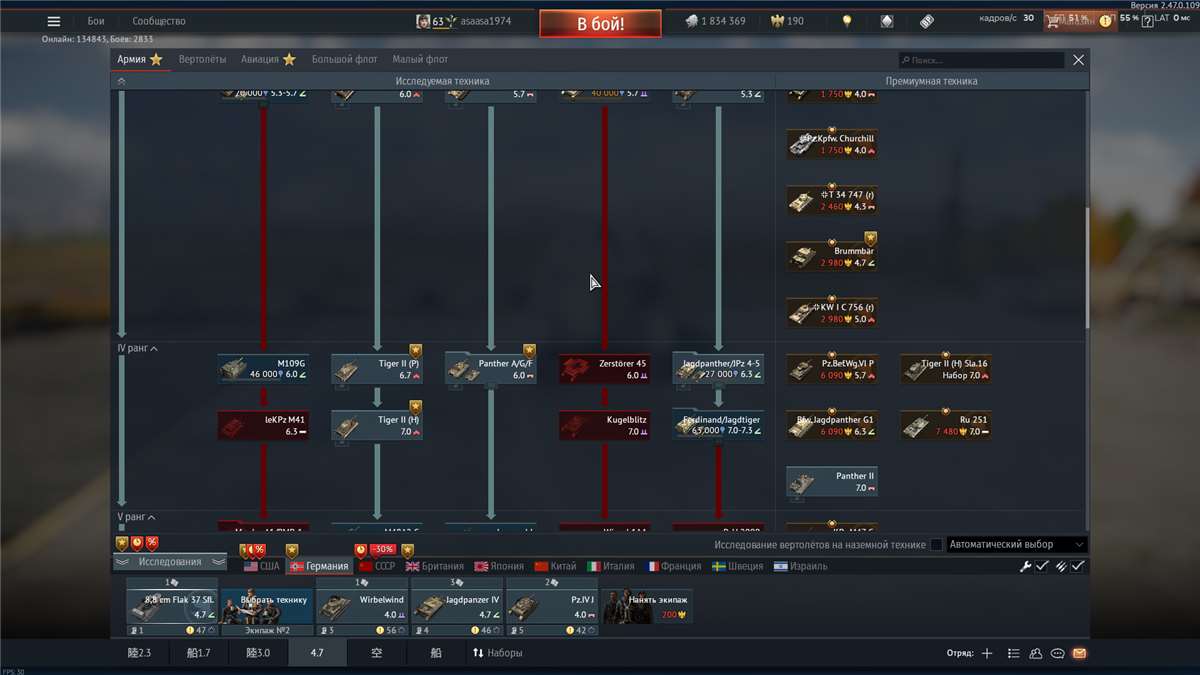Select the Tiger II (P) tank
The width and height of the screenshot is (1200, 675).
(x=377, y=369)
